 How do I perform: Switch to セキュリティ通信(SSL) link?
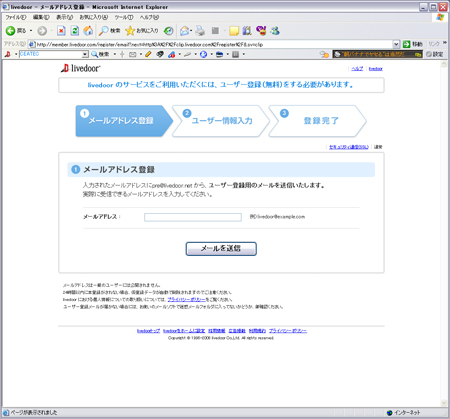click(x=349, y=147)
